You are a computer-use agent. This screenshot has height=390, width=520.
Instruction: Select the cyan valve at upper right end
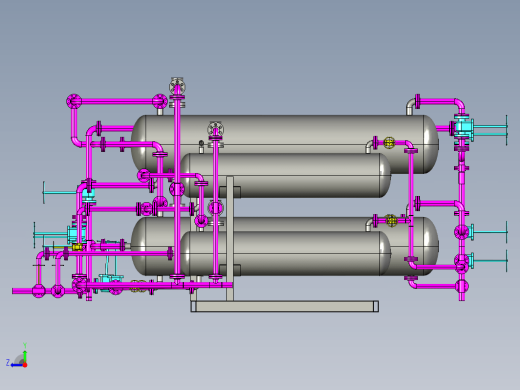pyautogui.click(x=464, y=127)
